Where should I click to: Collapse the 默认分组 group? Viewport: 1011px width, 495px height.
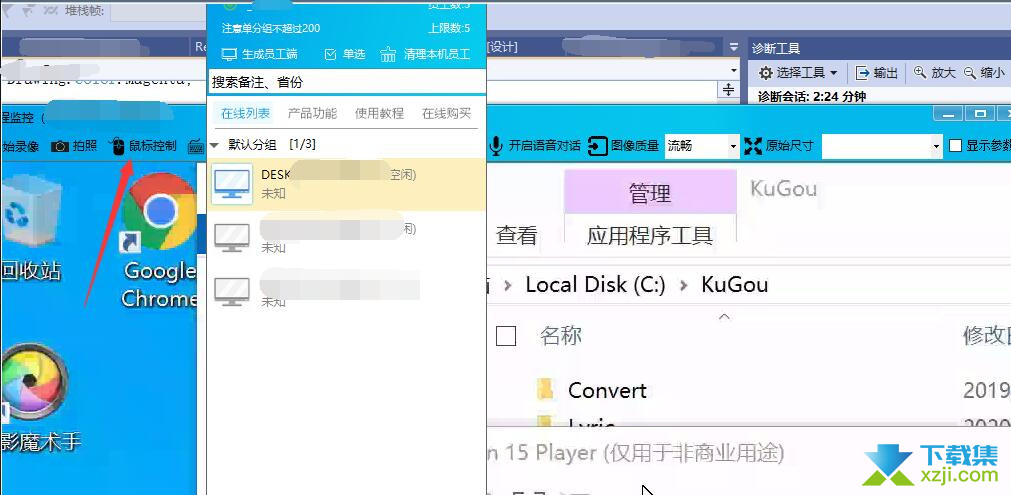click(215, 145)
